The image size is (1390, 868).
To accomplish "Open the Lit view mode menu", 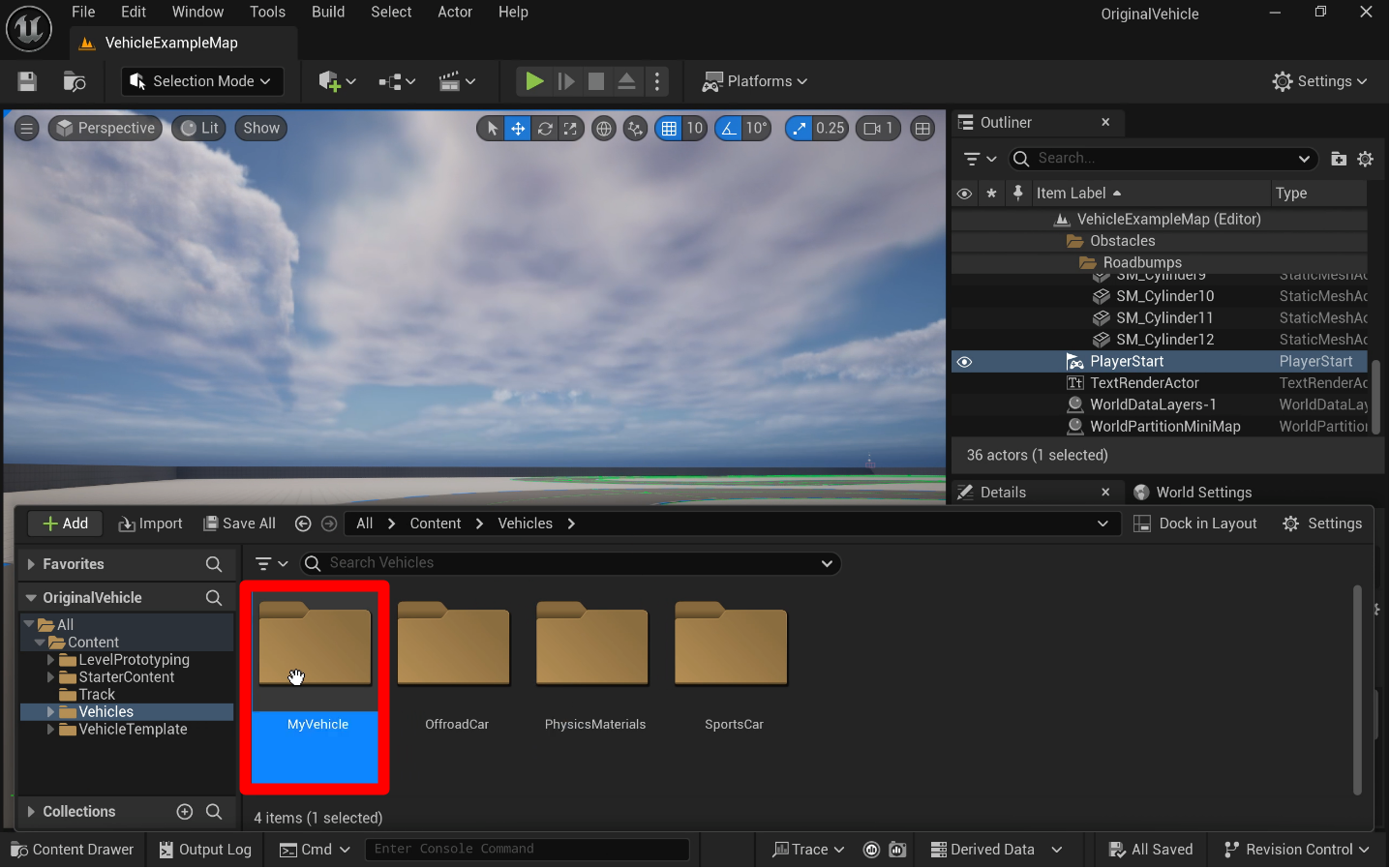I will click(199, 128).
